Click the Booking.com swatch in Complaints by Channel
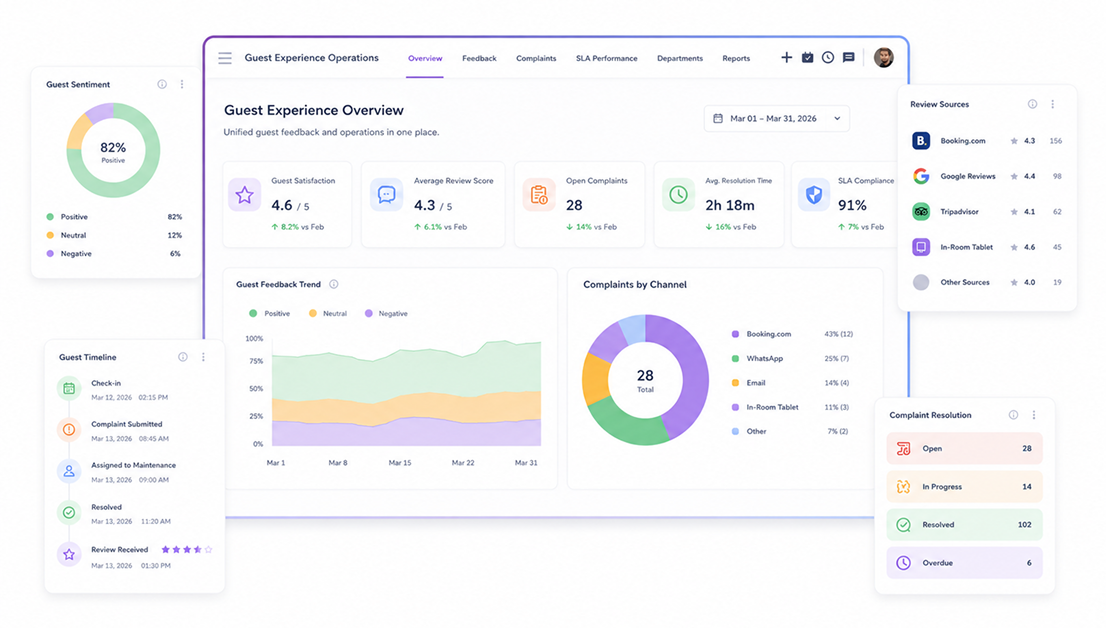The height and width of the screenshot is (628, 1106). 736,334
